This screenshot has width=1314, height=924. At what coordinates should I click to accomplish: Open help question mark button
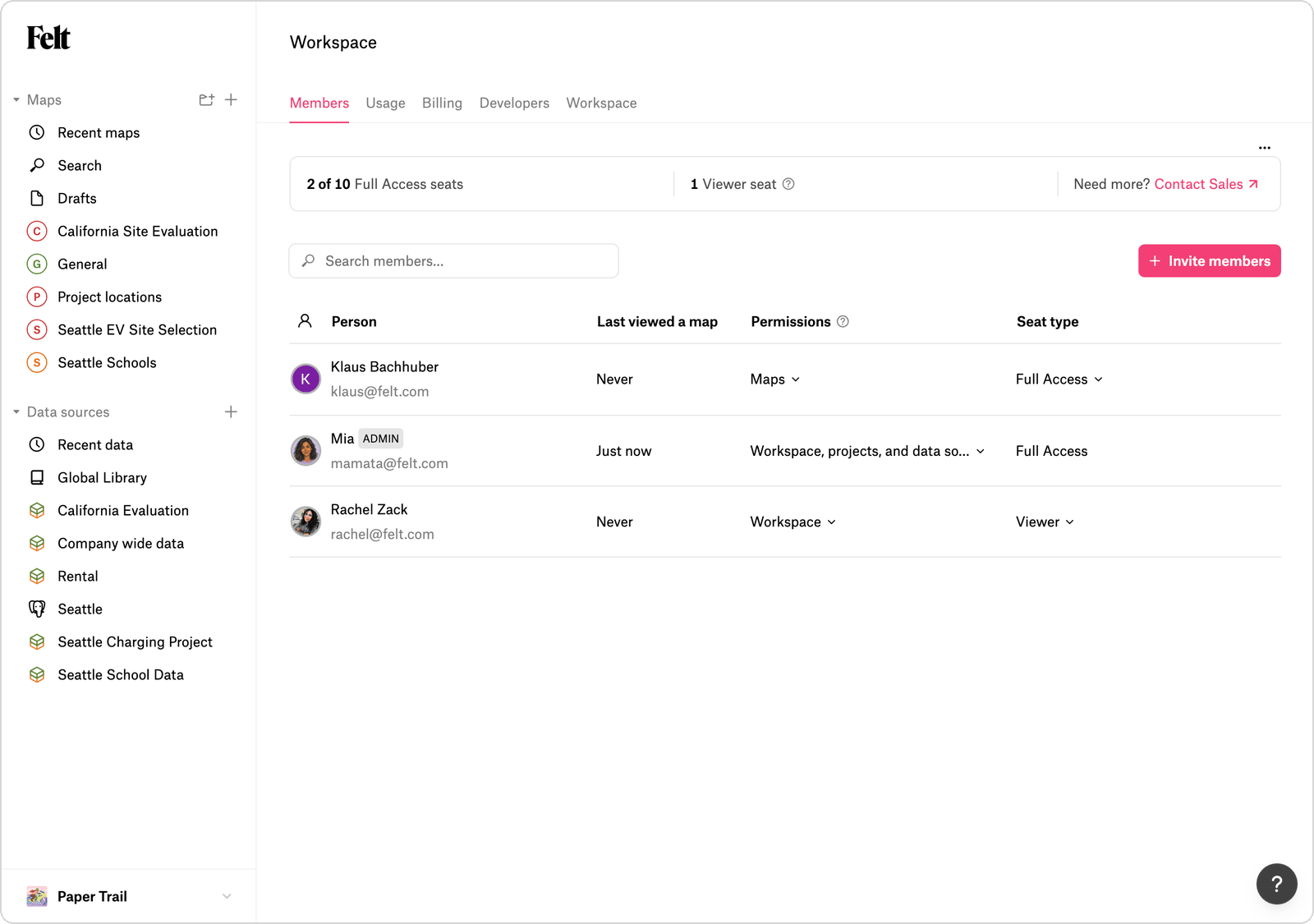pyautogui.click(x=1277, y=884)
